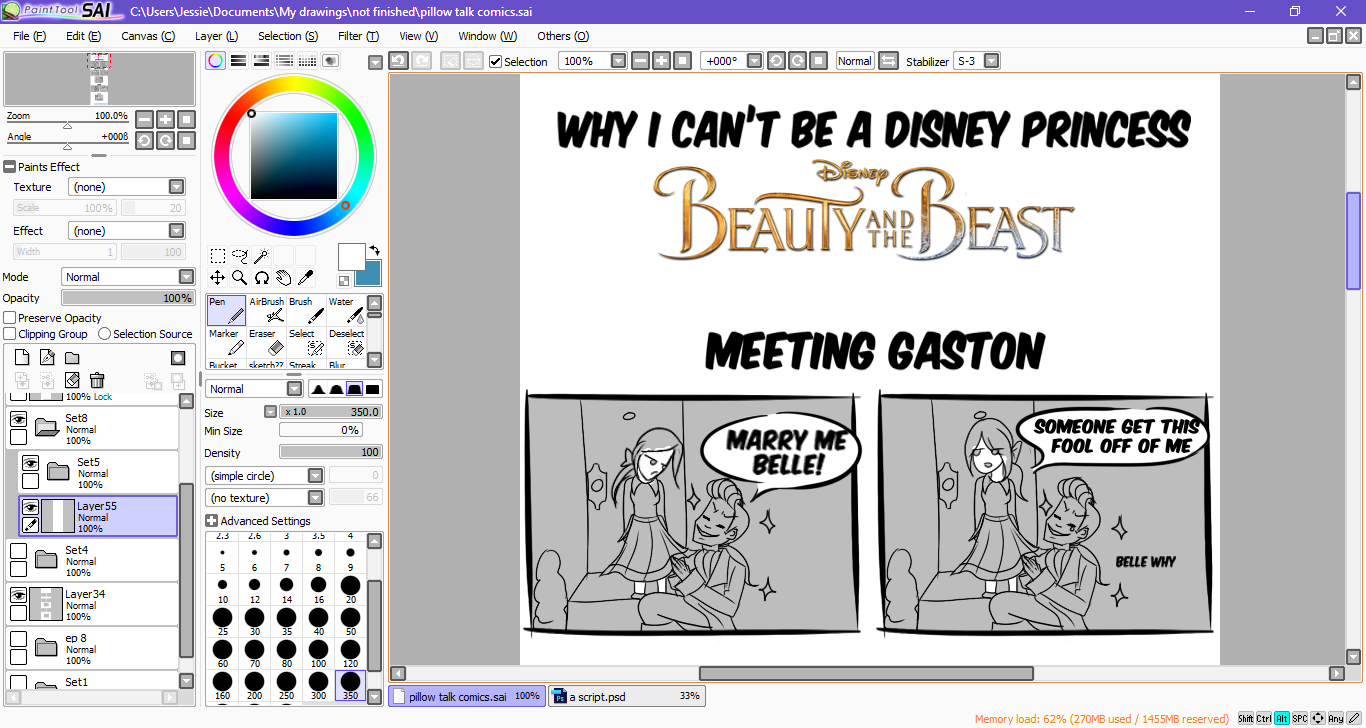The height and width of the screenshot is (728, 1366).
Task: Delete the selected layer with trash icon
Action: 97,380
